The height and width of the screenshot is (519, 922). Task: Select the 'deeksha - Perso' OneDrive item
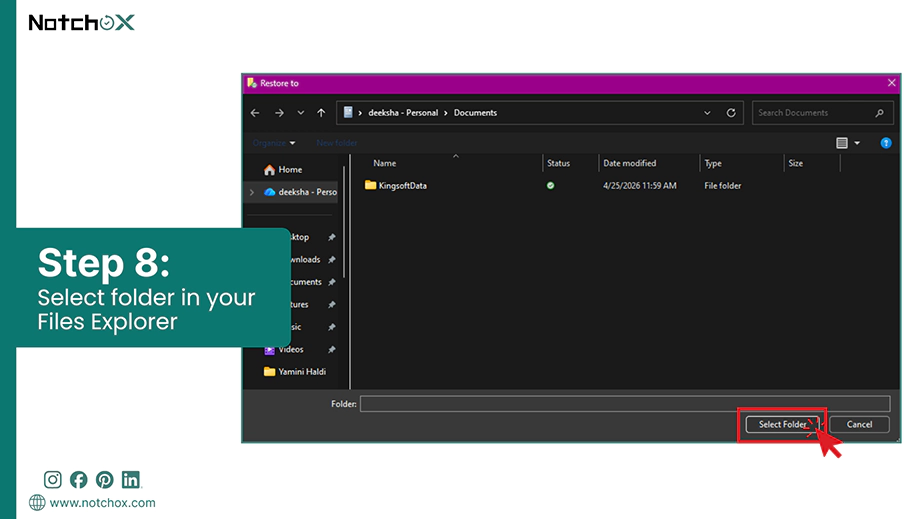(300, 192)
